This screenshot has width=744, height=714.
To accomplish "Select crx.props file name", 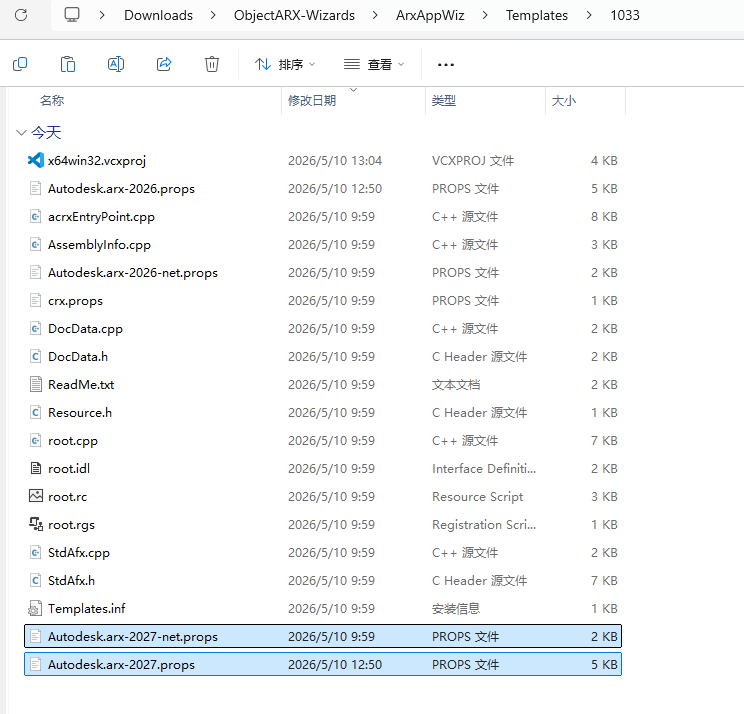I will pyautogui.click(x=75, y=301).
